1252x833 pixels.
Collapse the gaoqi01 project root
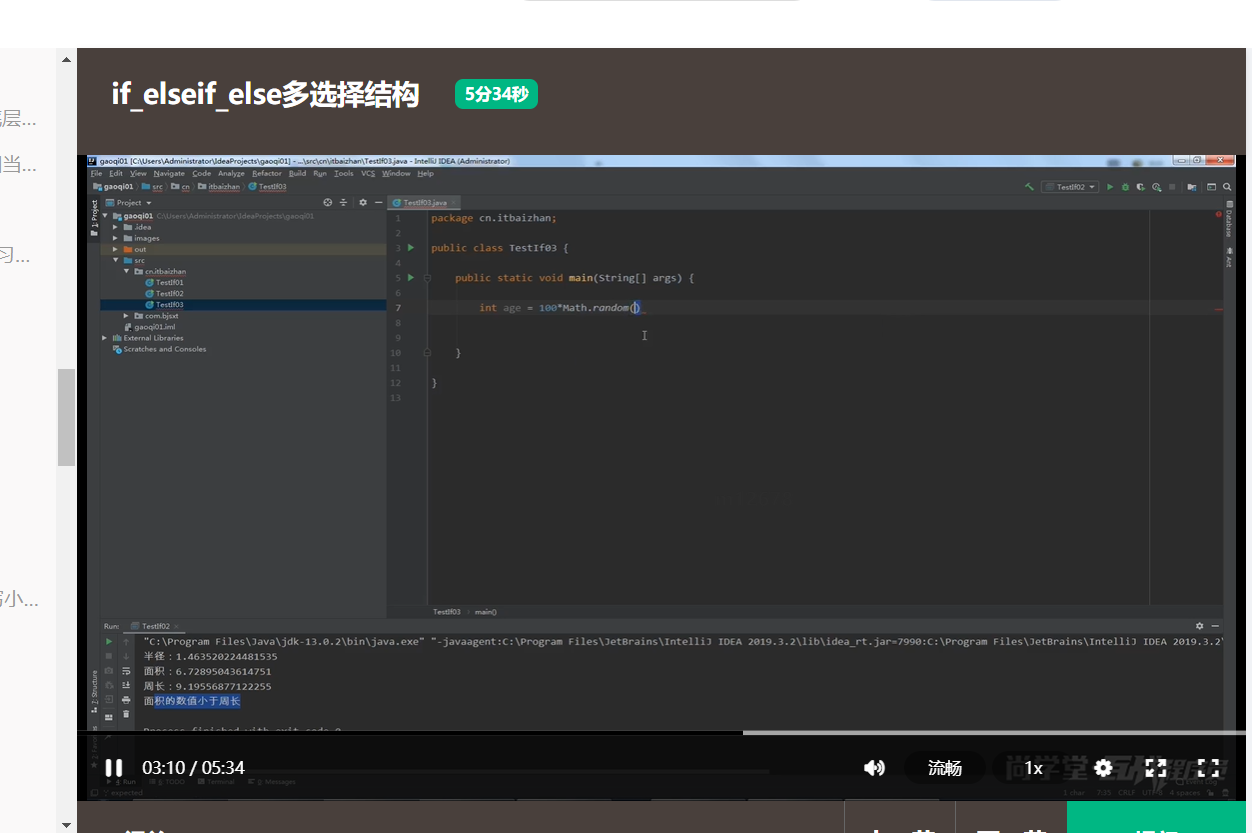coord(105,215)
